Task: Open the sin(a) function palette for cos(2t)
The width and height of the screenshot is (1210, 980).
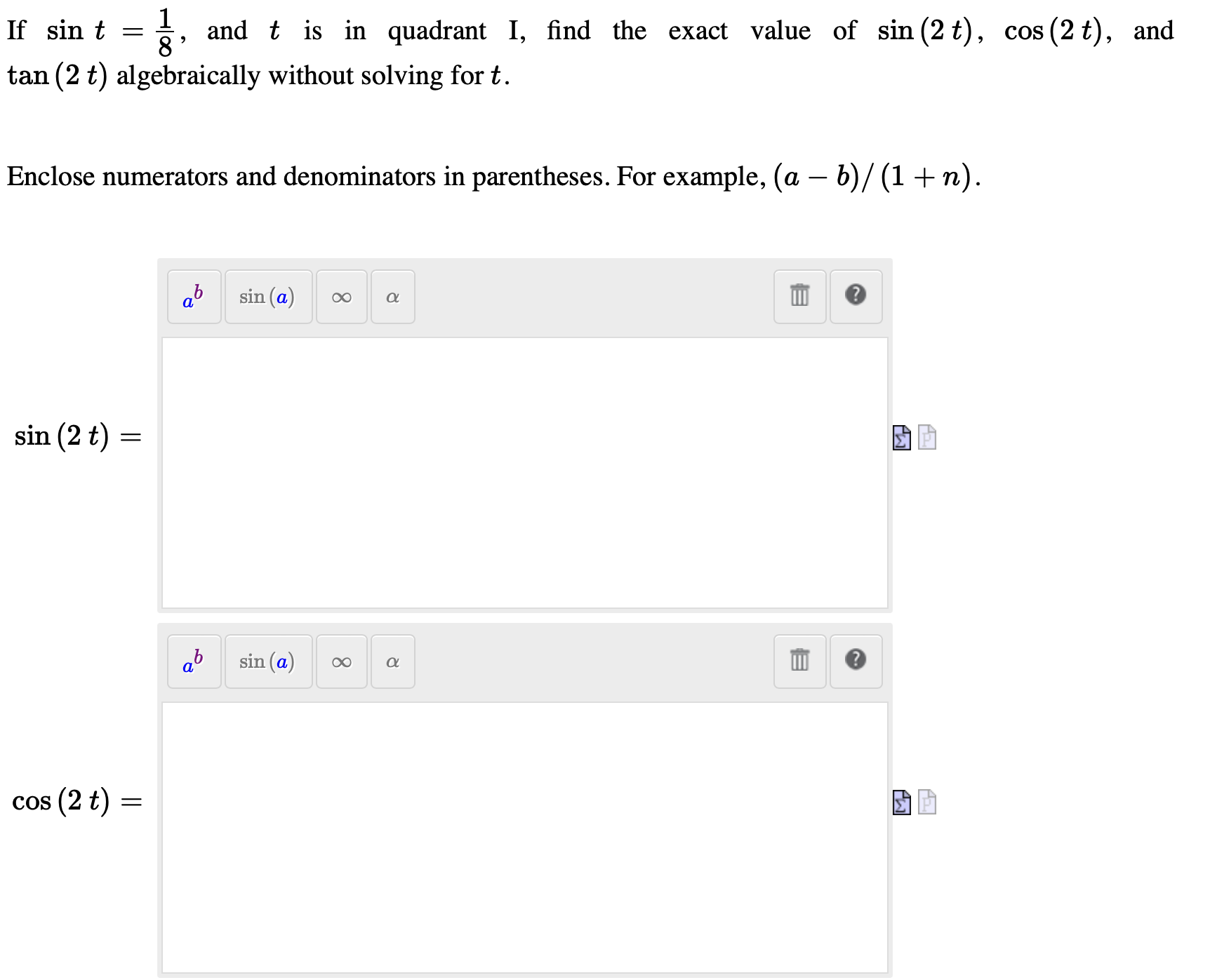Action: pos(267,661)
